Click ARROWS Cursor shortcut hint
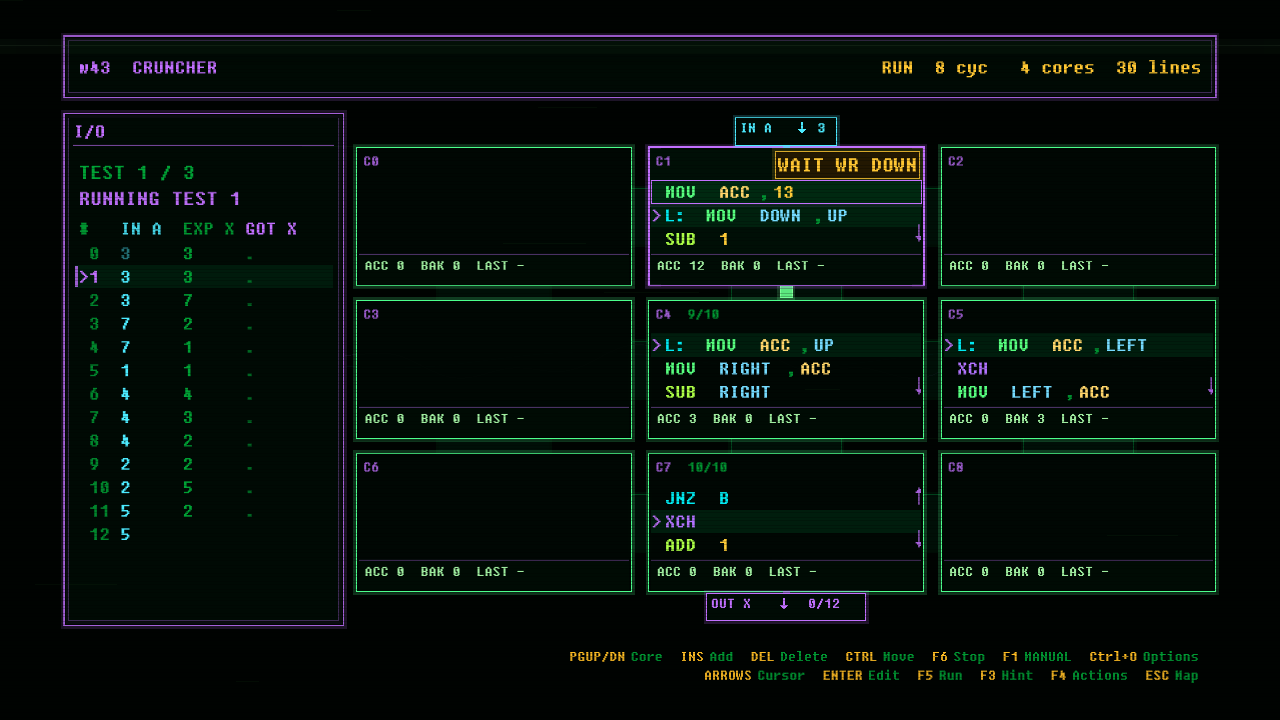Image resolution: width=1280 pixels, height=720 pixels. coord(754,676)
